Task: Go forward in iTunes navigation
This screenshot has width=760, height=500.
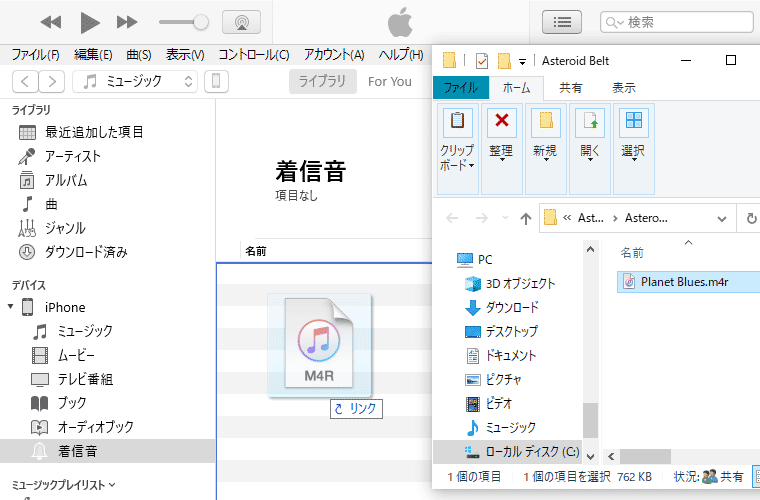Action: 51,81
